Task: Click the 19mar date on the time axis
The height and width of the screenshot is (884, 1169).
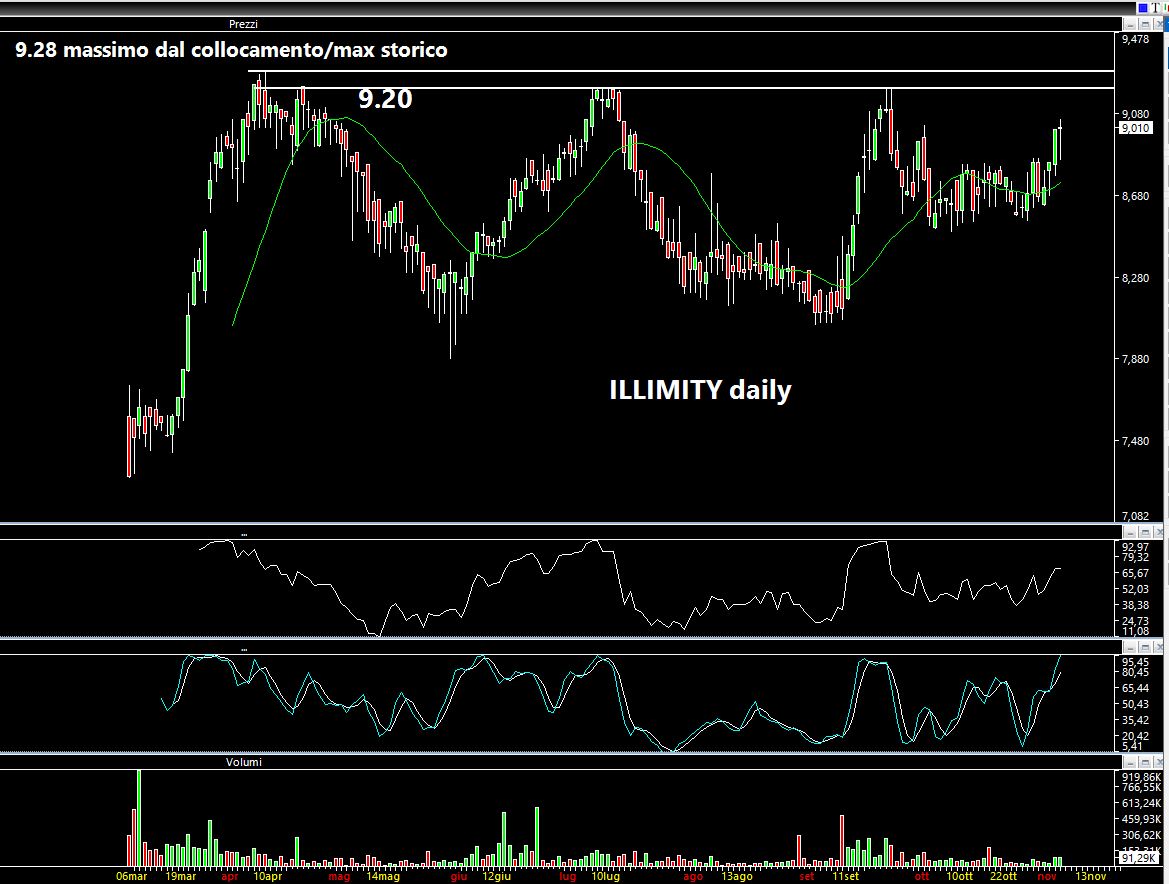Action: tap(181, 877)
